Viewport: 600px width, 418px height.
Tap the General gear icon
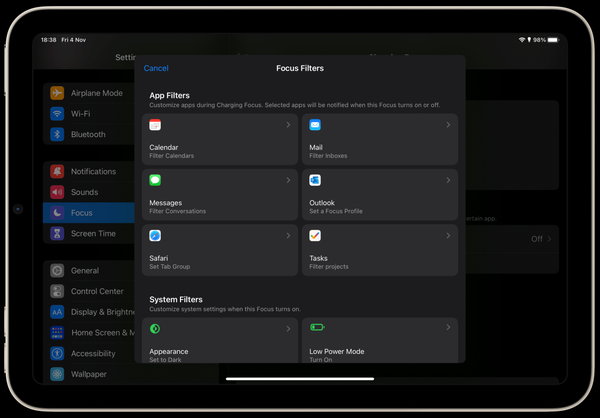click(57, 271)
